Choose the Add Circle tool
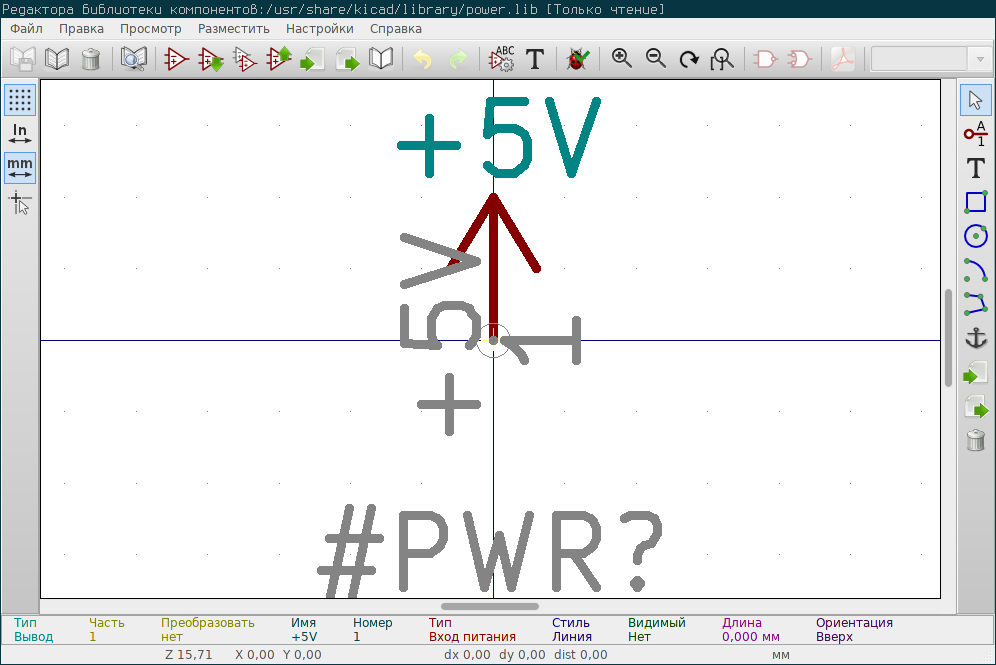This screenshot has width=996, height=665. click(975, 238)
